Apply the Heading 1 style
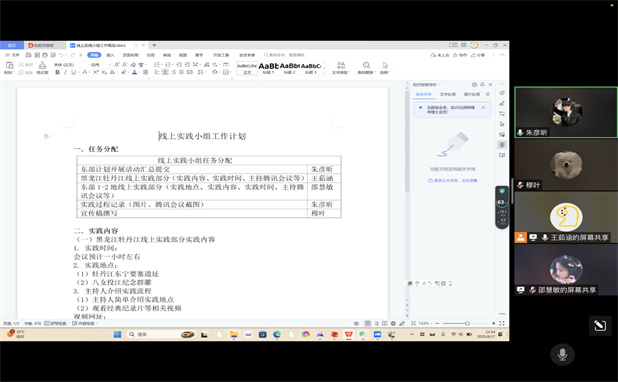The width and height of the screenshot is (618, 382). click(x=268, y=68)
